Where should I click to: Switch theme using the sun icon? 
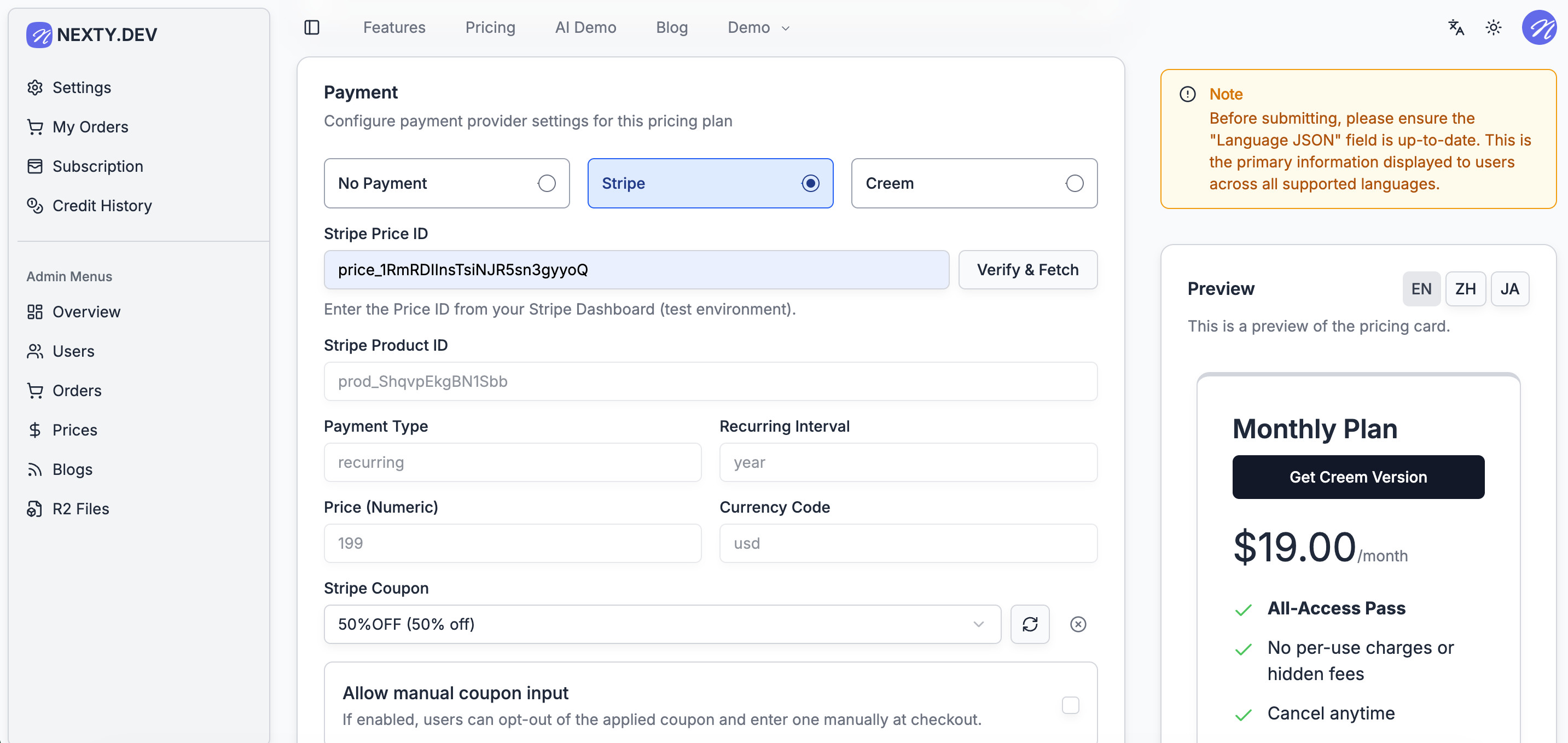click(x=1493, y=27)
